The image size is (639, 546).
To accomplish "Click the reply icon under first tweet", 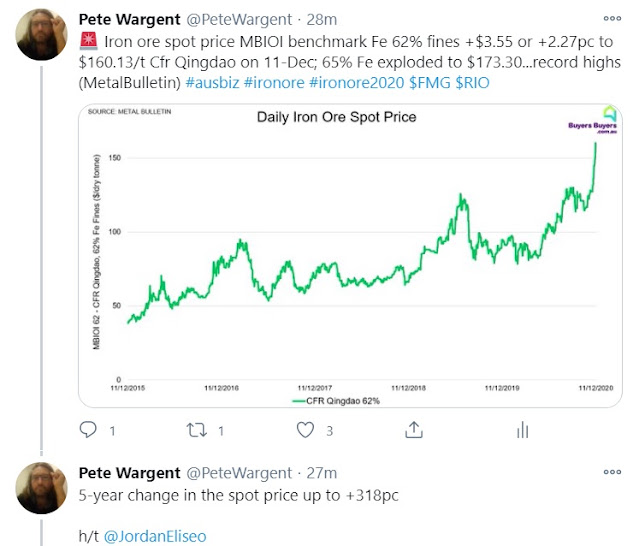I will pos(88,430).
